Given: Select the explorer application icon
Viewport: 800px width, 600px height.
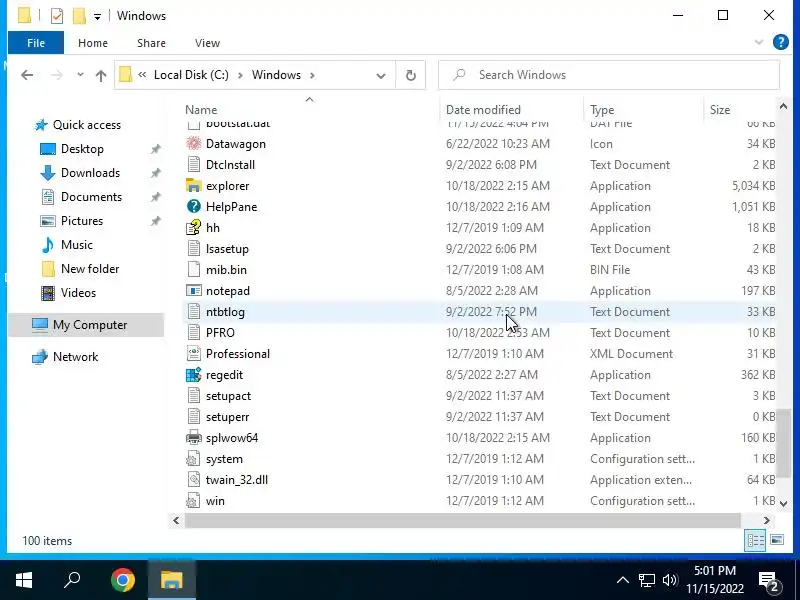Looking at the screenshot, I should 193,186.
